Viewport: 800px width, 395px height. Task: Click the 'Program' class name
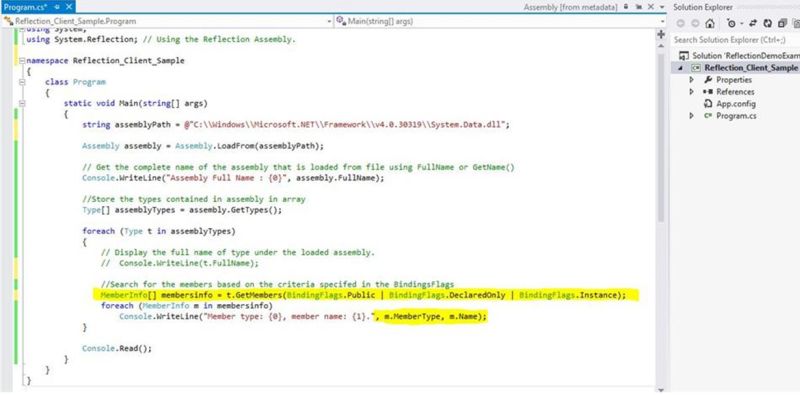coord(89,82)
